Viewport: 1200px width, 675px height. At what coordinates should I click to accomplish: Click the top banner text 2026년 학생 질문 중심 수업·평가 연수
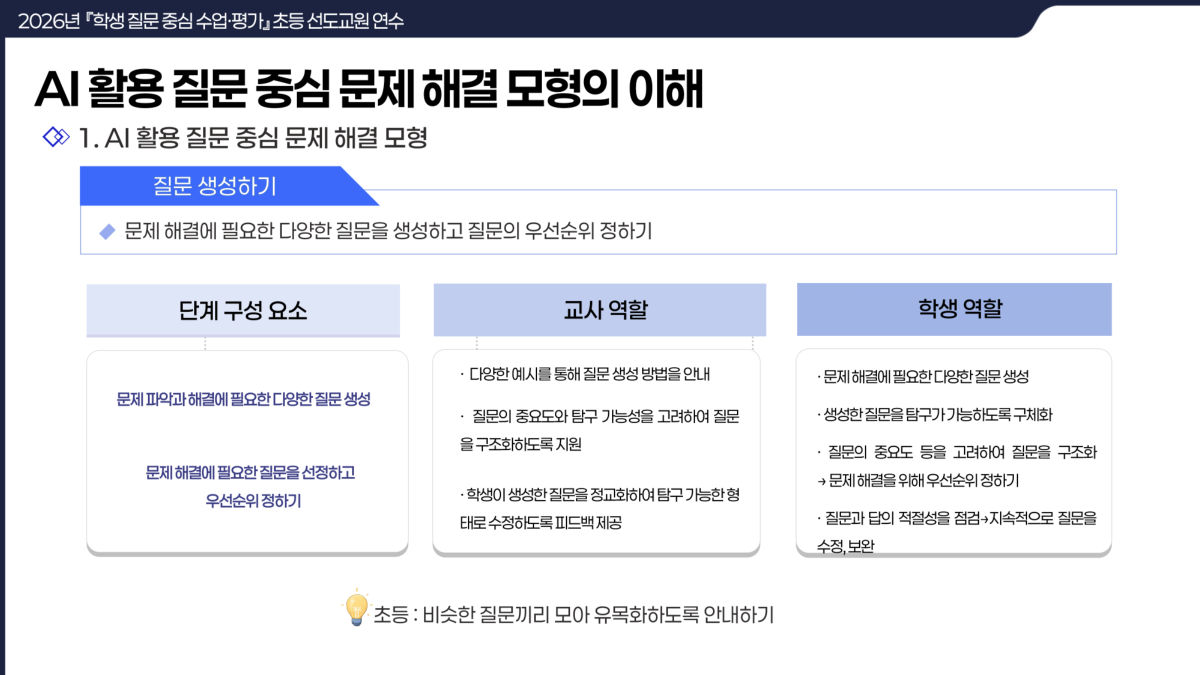point(211,19)
